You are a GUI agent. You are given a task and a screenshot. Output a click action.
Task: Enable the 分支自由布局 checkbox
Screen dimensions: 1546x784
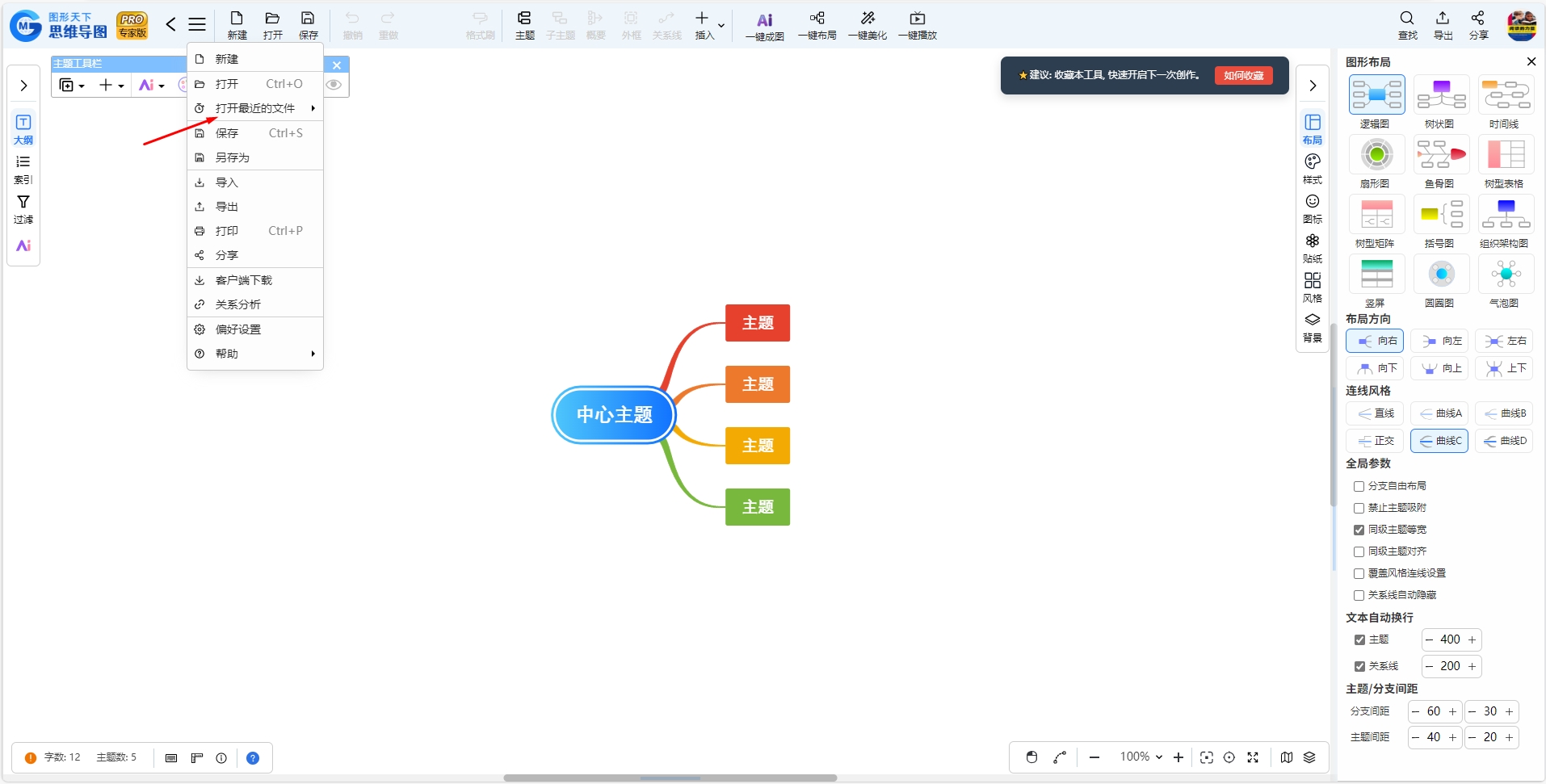click(1359, 486)
